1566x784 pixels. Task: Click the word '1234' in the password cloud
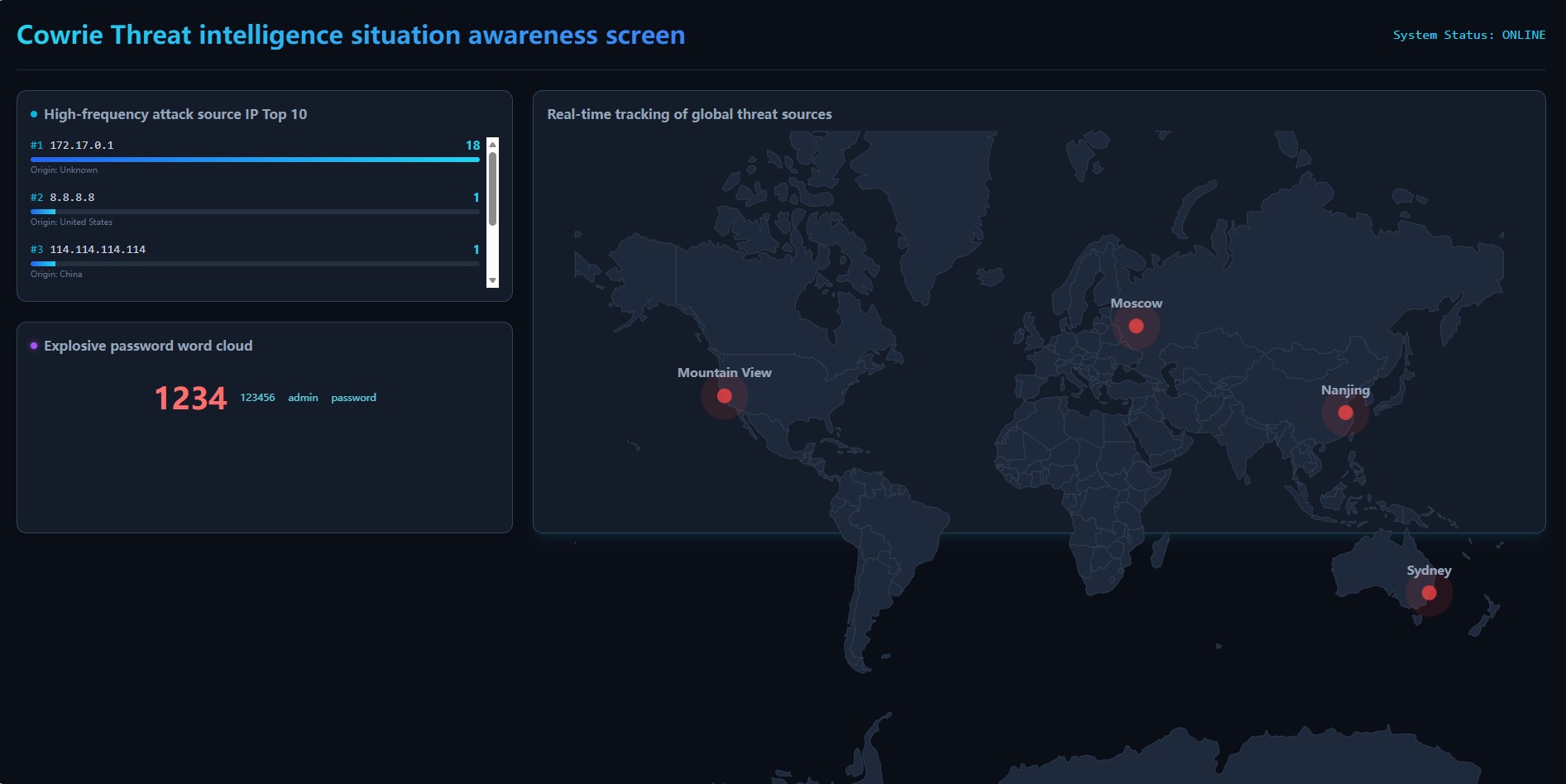(x=191, y=398)
